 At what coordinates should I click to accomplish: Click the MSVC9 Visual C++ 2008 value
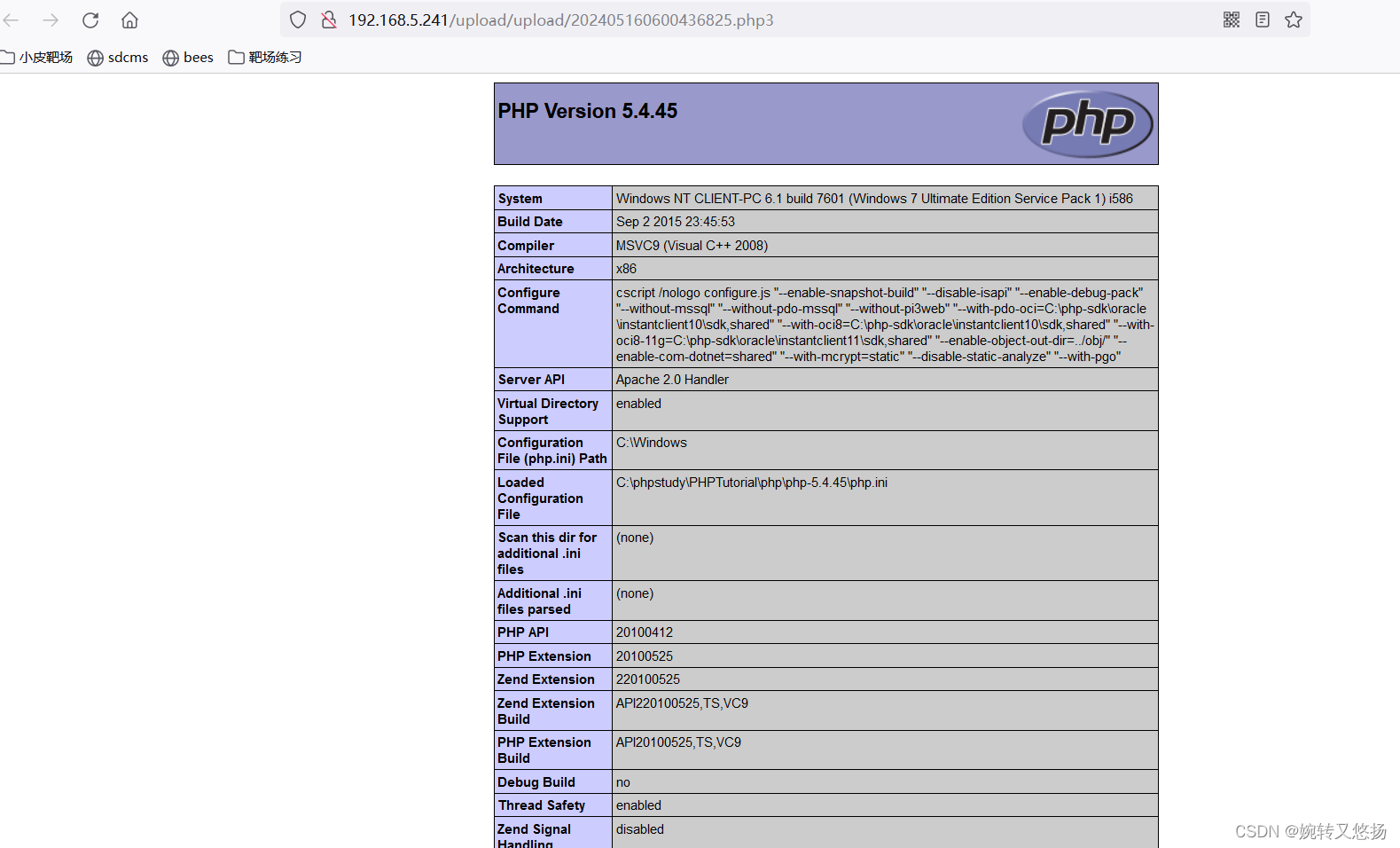[x=692, y=246]
